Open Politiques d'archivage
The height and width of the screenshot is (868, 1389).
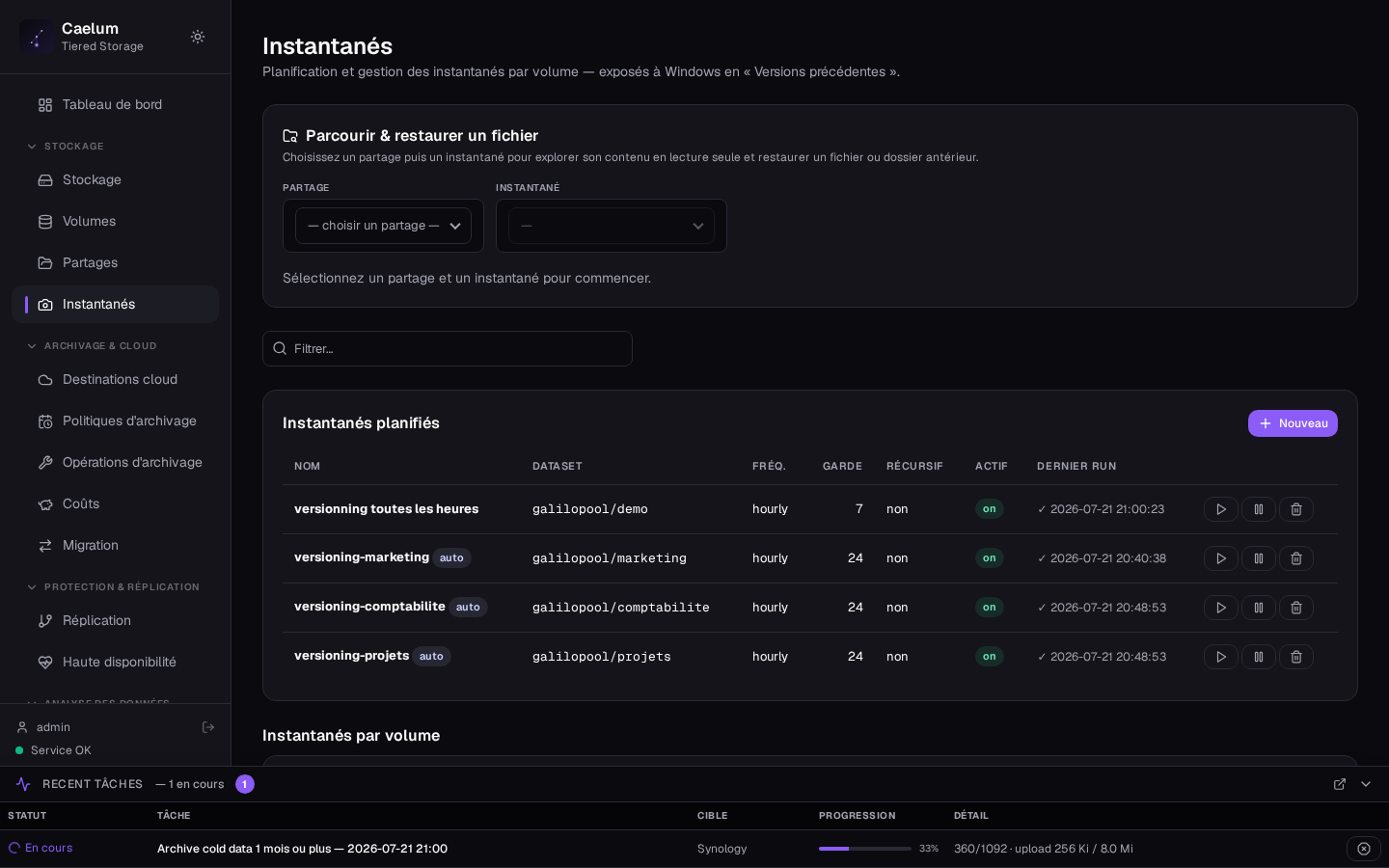(115, 420)
